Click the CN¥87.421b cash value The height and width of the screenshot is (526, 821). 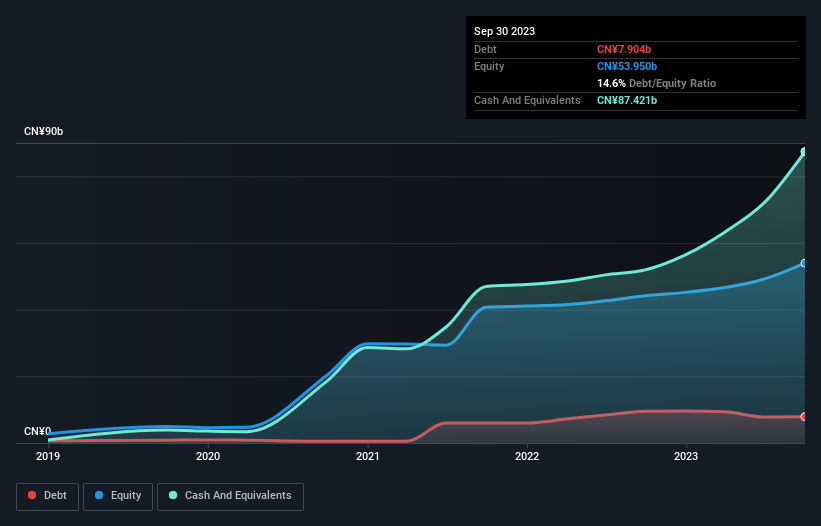pyautogui.click(x=627, y=100)
